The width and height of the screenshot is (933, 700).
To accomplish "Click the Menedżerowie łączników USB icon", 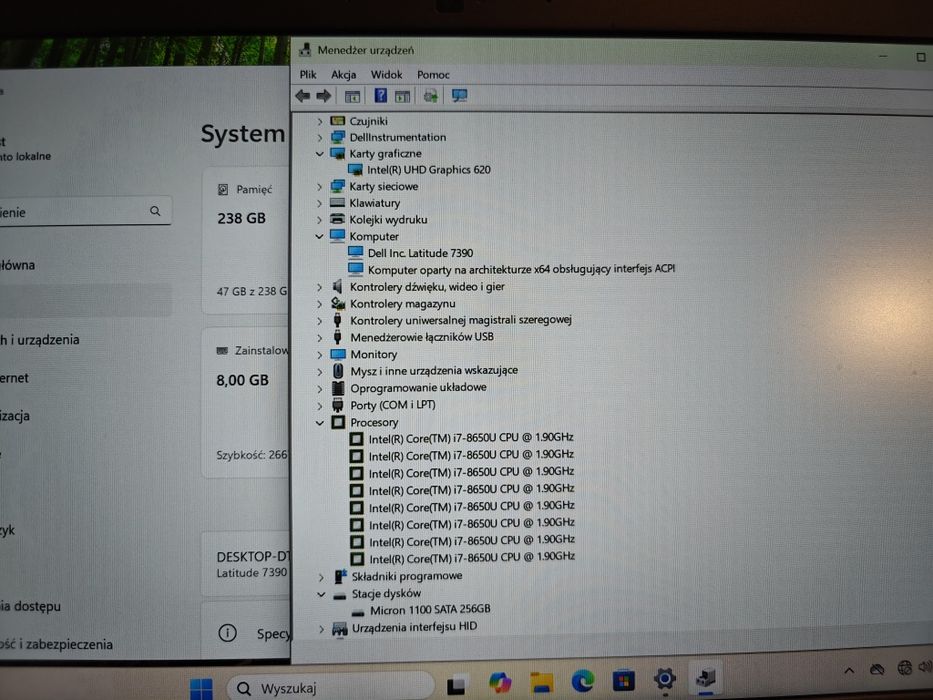I will coord(337,338).
